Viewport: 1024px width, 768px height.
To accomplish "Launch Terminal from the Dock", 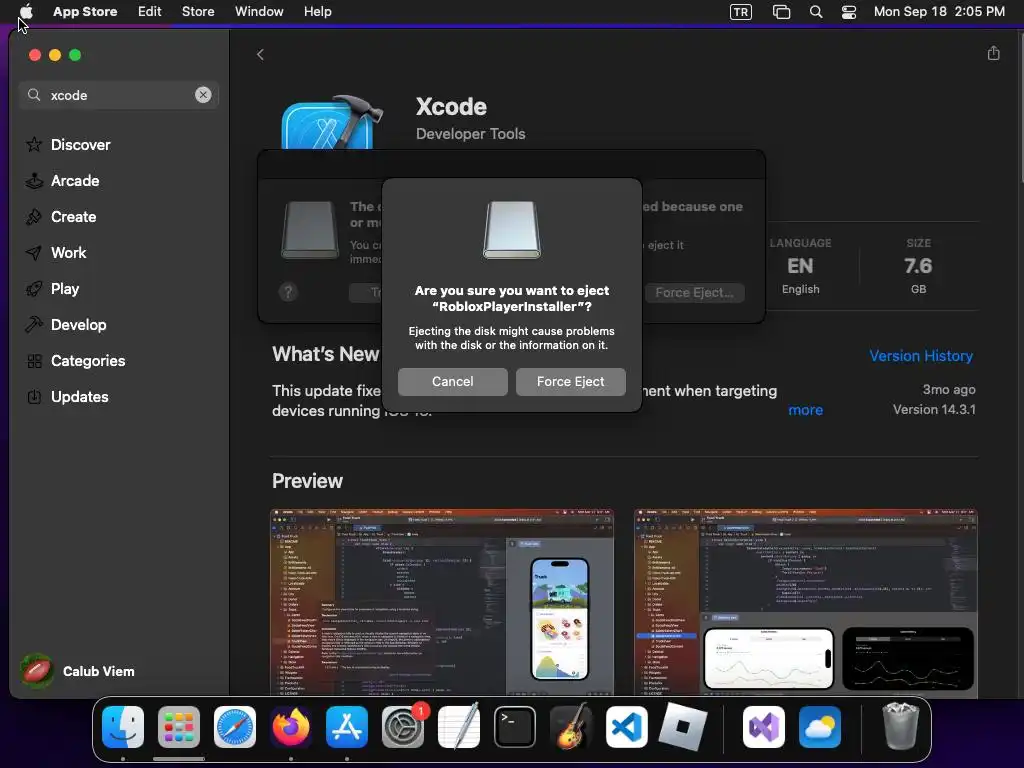I will coord(515,727).
